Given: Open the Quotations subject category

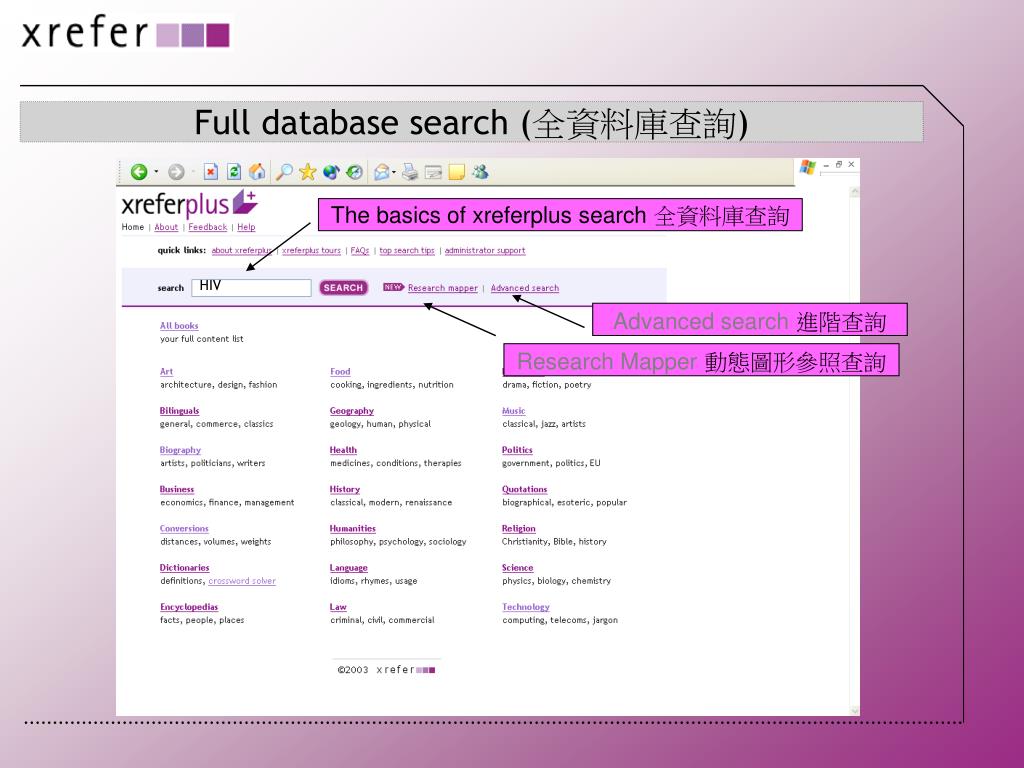Looking at the screenshot, I should [524, 488].
